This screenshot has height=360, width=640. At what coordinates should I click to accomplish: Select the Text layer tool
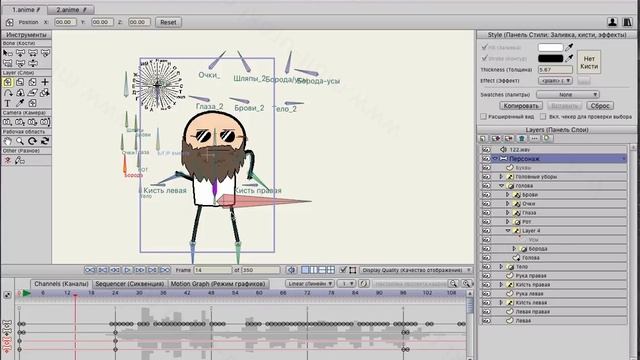click(x=7, y=103)
